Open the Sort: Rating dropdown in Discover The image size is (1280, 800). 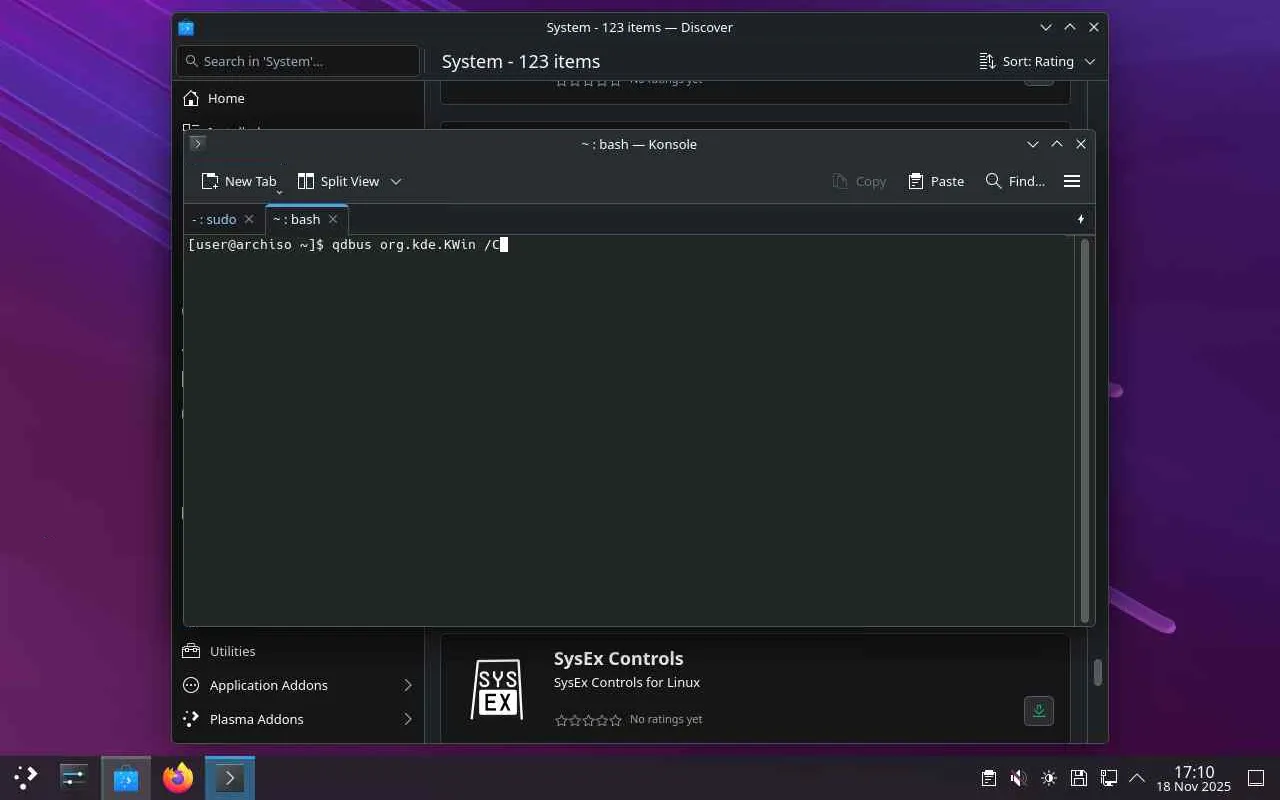pyautogui.click(x=1037, y=61)
